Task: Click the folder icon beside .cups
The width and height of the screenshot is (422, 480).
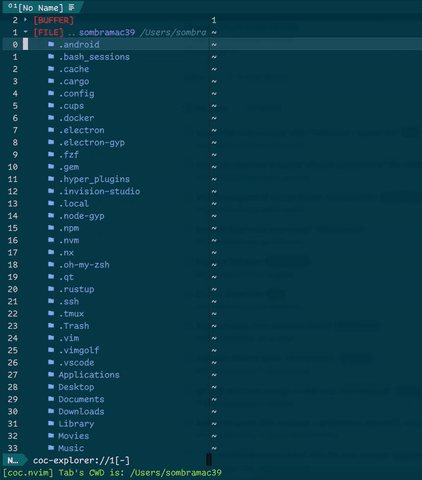Action: pyautogui.click(x=51, y=105)
